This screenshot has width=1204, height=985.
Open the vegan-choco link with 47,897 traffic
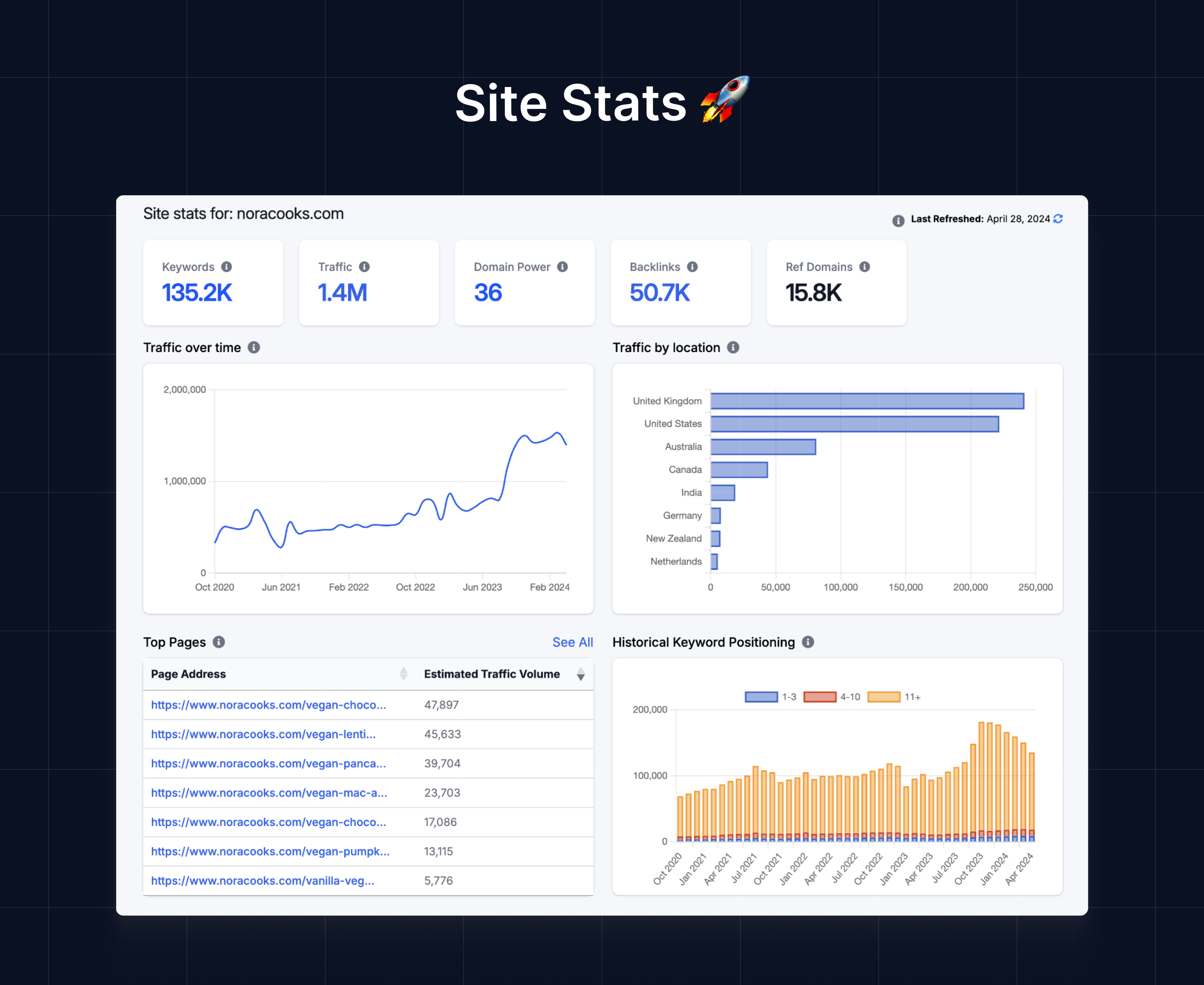pyautogui.click(x=269, y=705)
